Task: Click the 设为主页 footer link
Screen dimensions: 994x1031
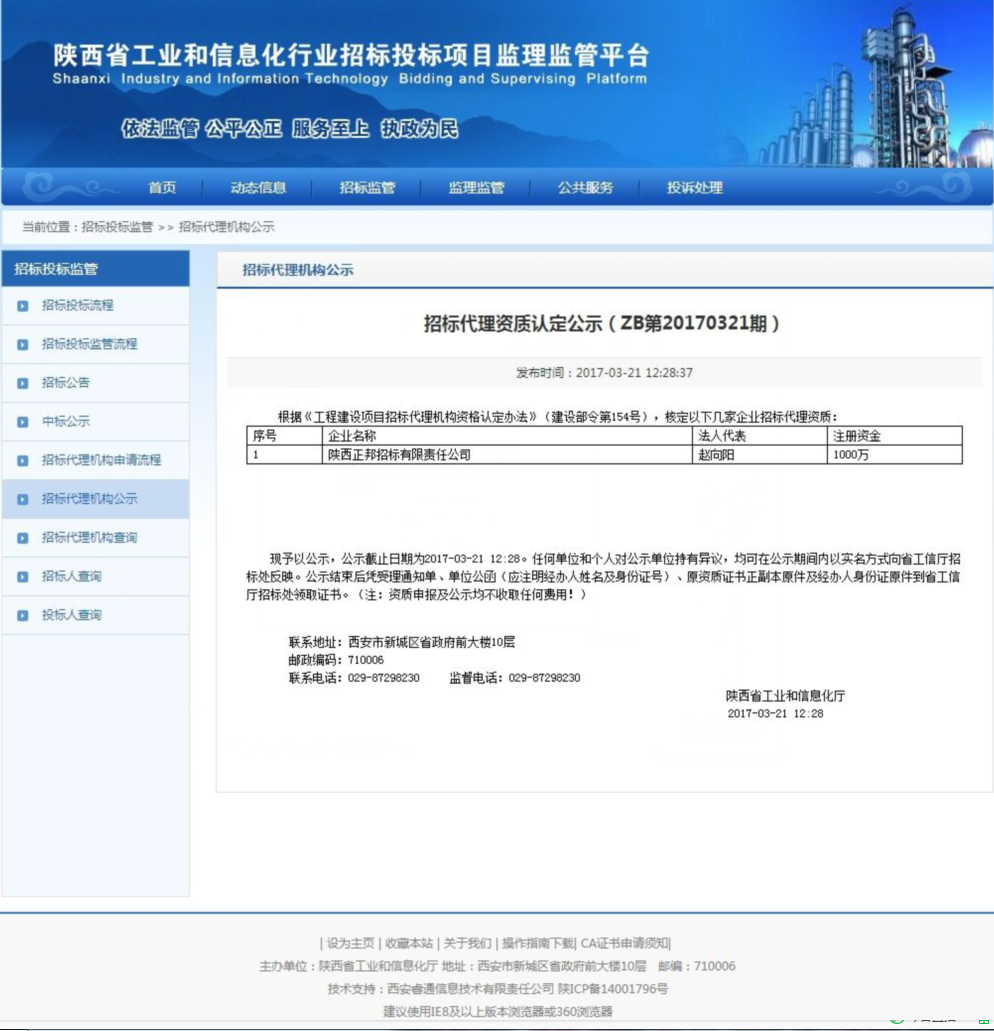Action: pos(350,943)
